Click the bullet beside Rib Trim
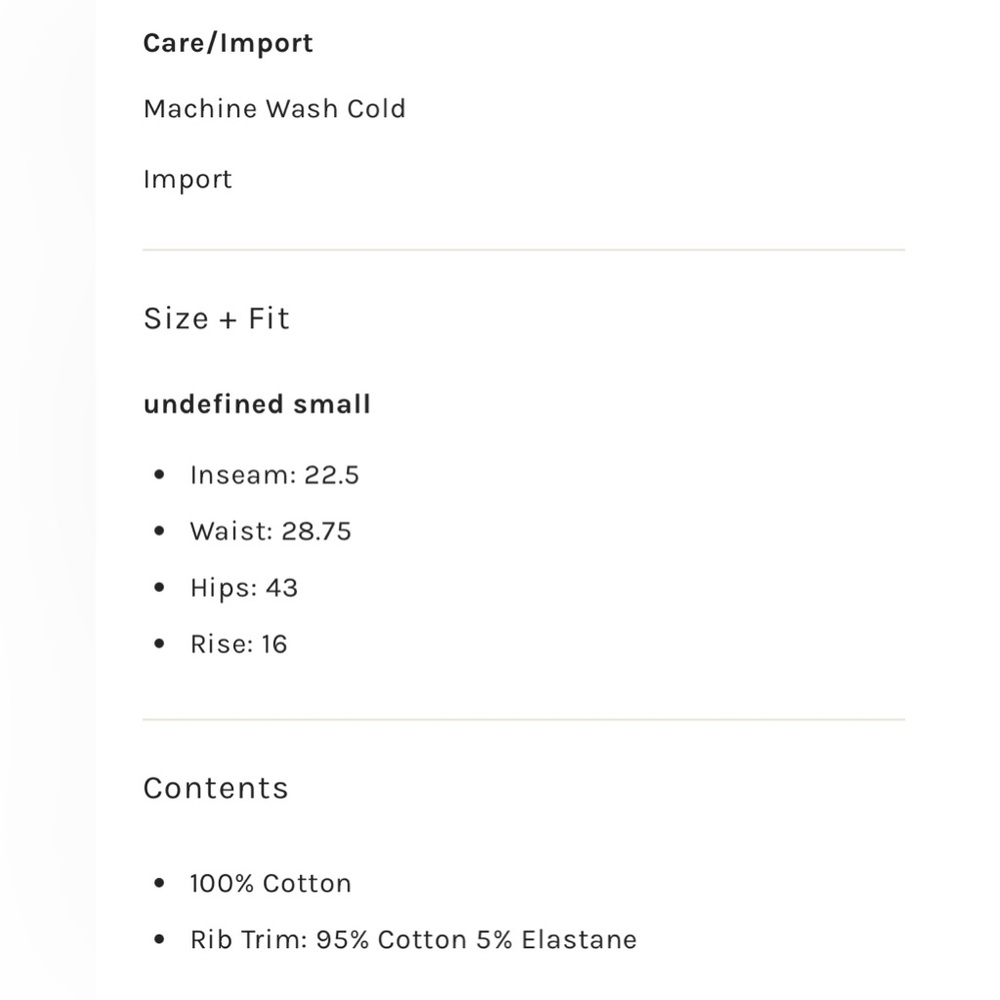Screen dimensions: 1000x1000 [159, 939]
